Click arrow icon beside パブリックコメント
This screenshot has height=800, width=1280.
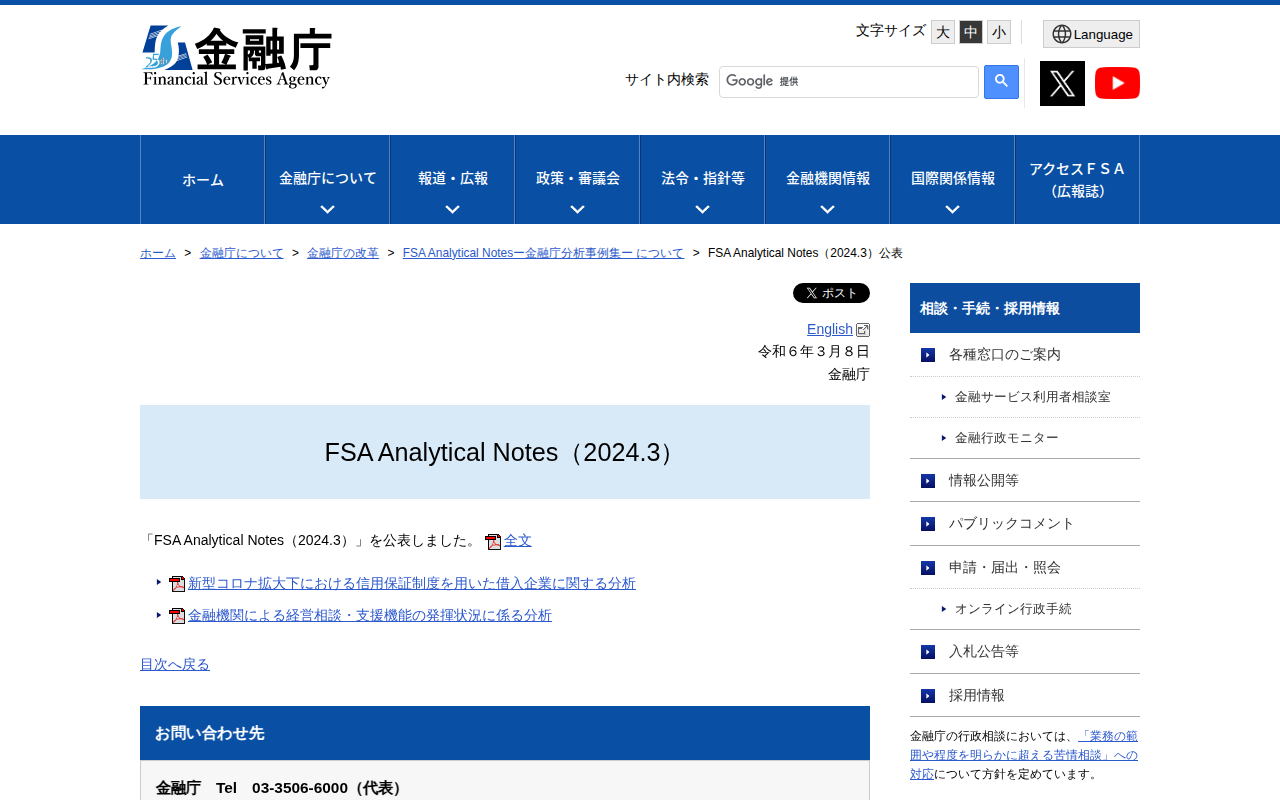(928, 524)
